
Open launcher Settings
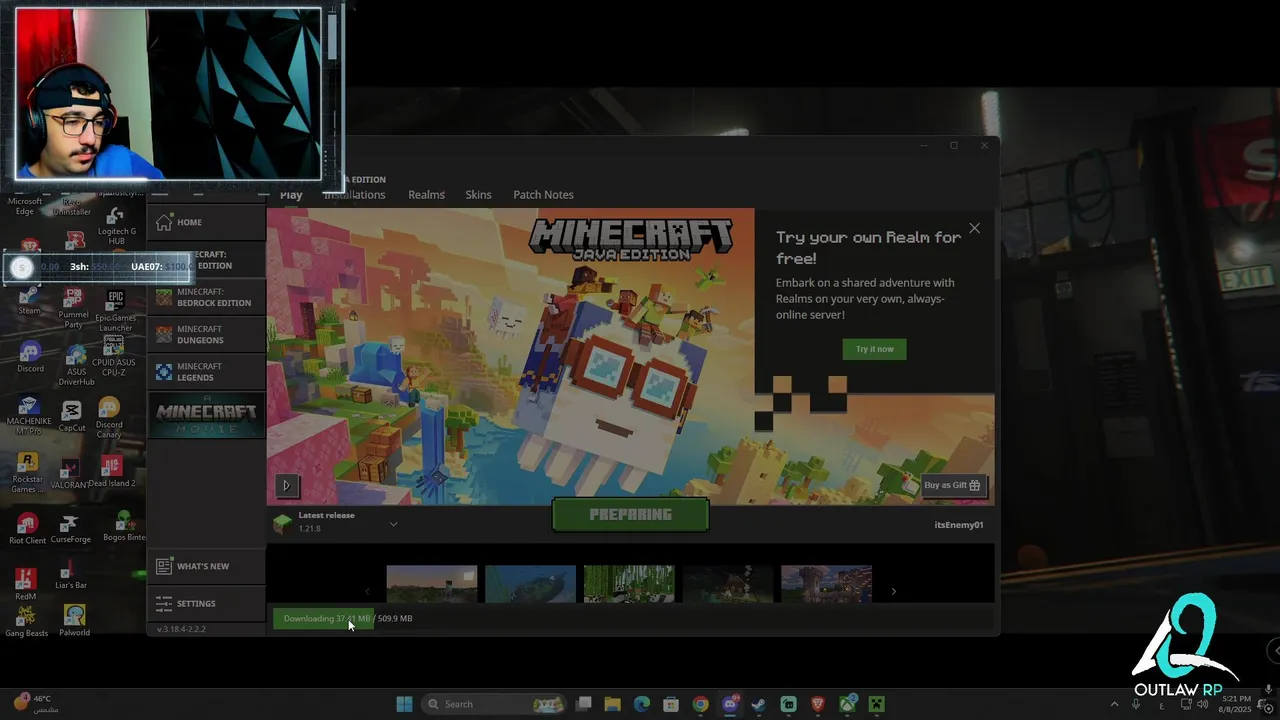[206, 603]
